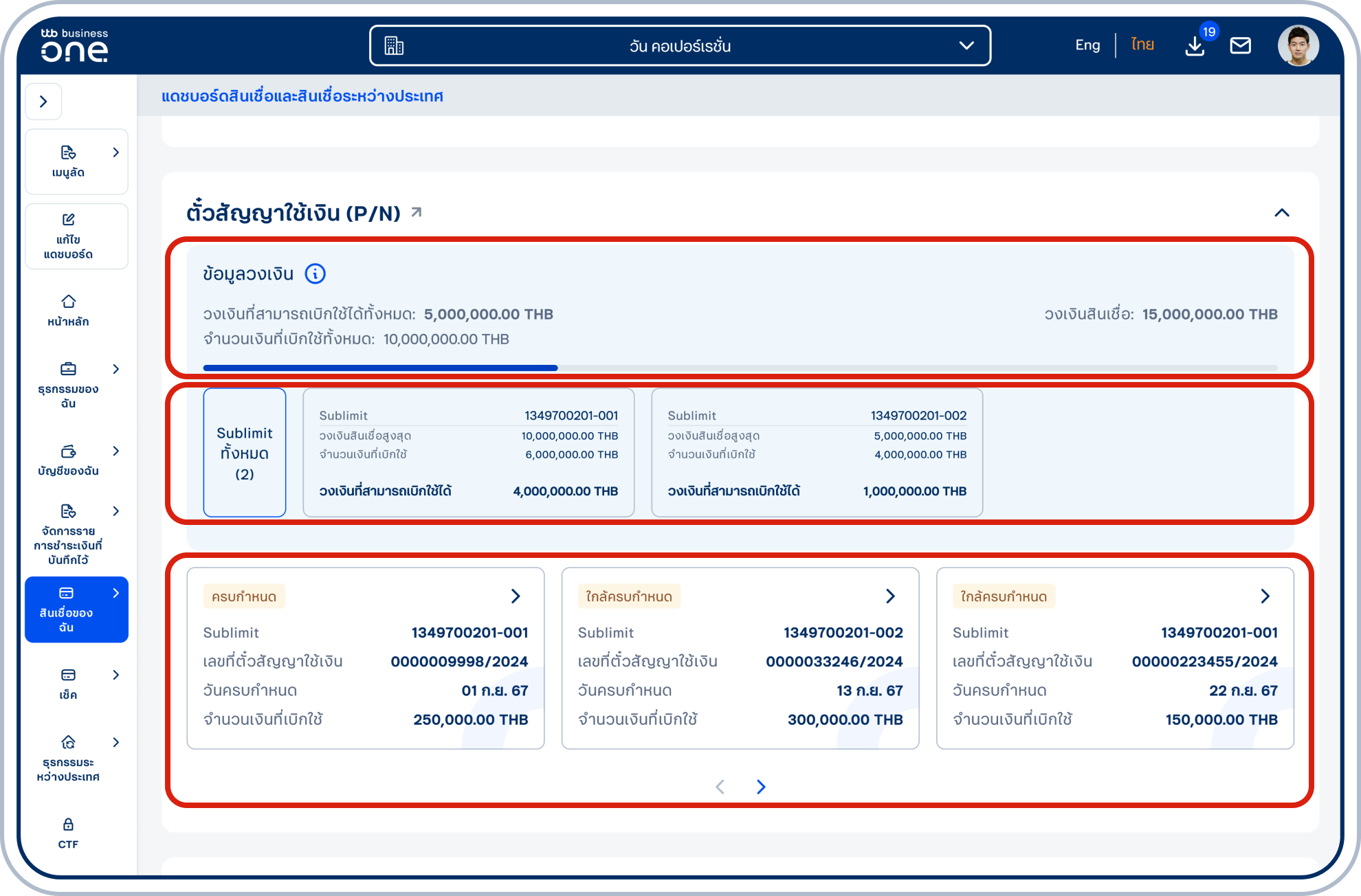Select Sublimit 1349700201-002 summary card
The image size is (1361, 896).
coord(817,452)
